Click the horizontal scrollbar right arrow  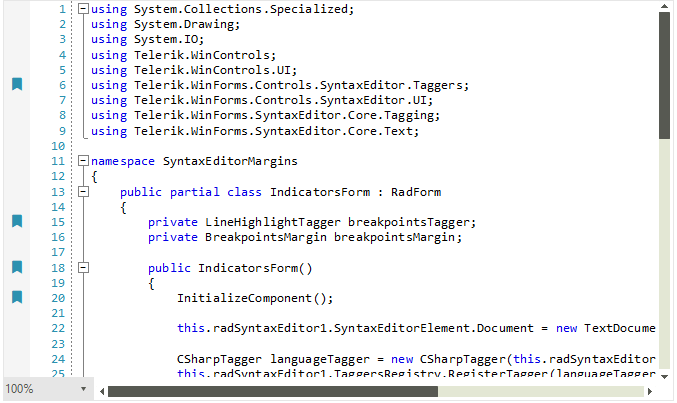[x=650, y=391]
